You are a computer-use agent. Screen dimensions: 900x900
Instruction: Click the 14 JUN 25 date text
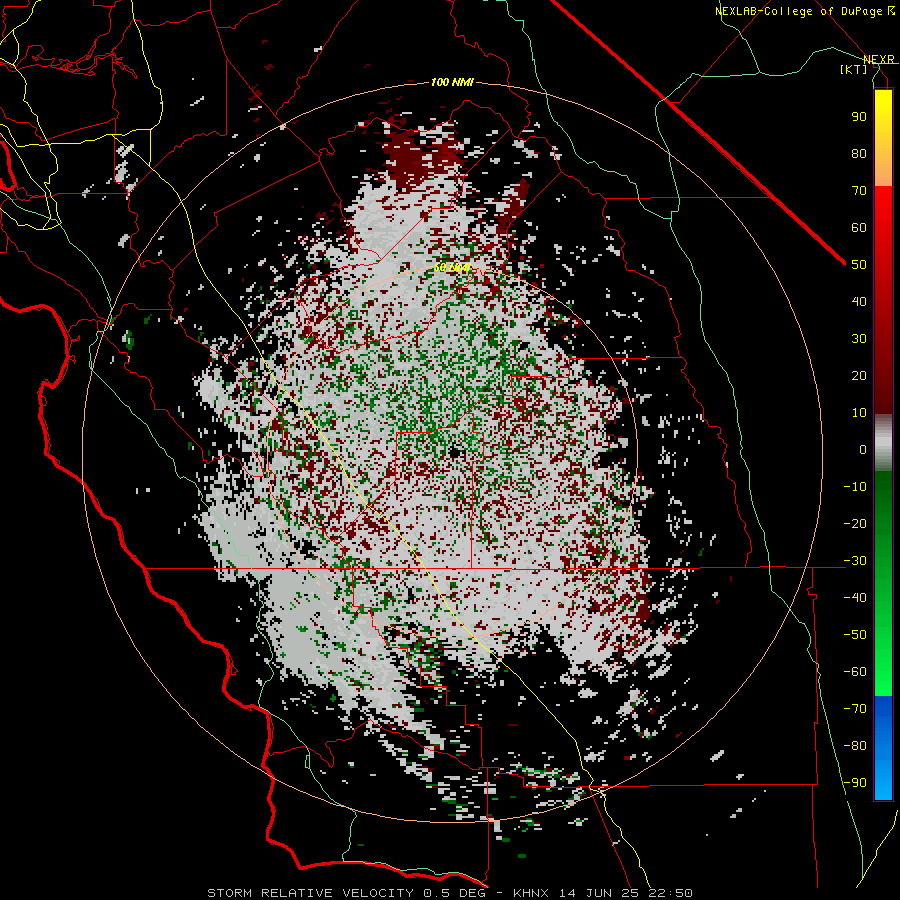601,893
